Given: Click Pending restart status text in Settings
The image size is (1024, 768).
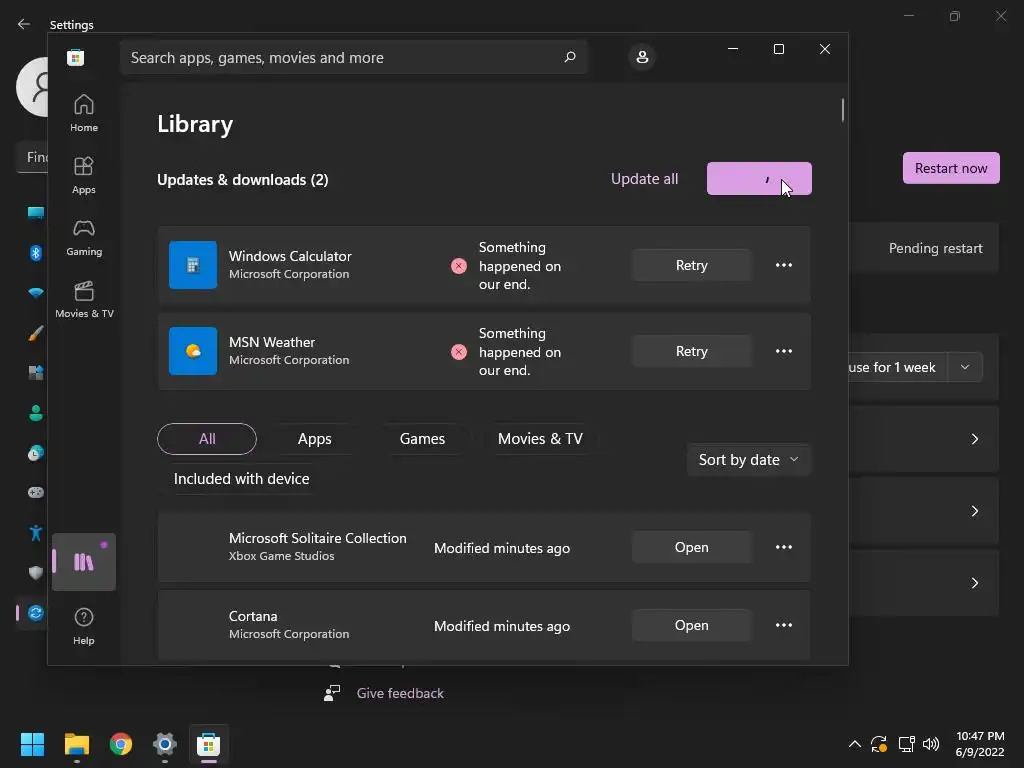Looking at the screenshot, I should pos(935,248).
